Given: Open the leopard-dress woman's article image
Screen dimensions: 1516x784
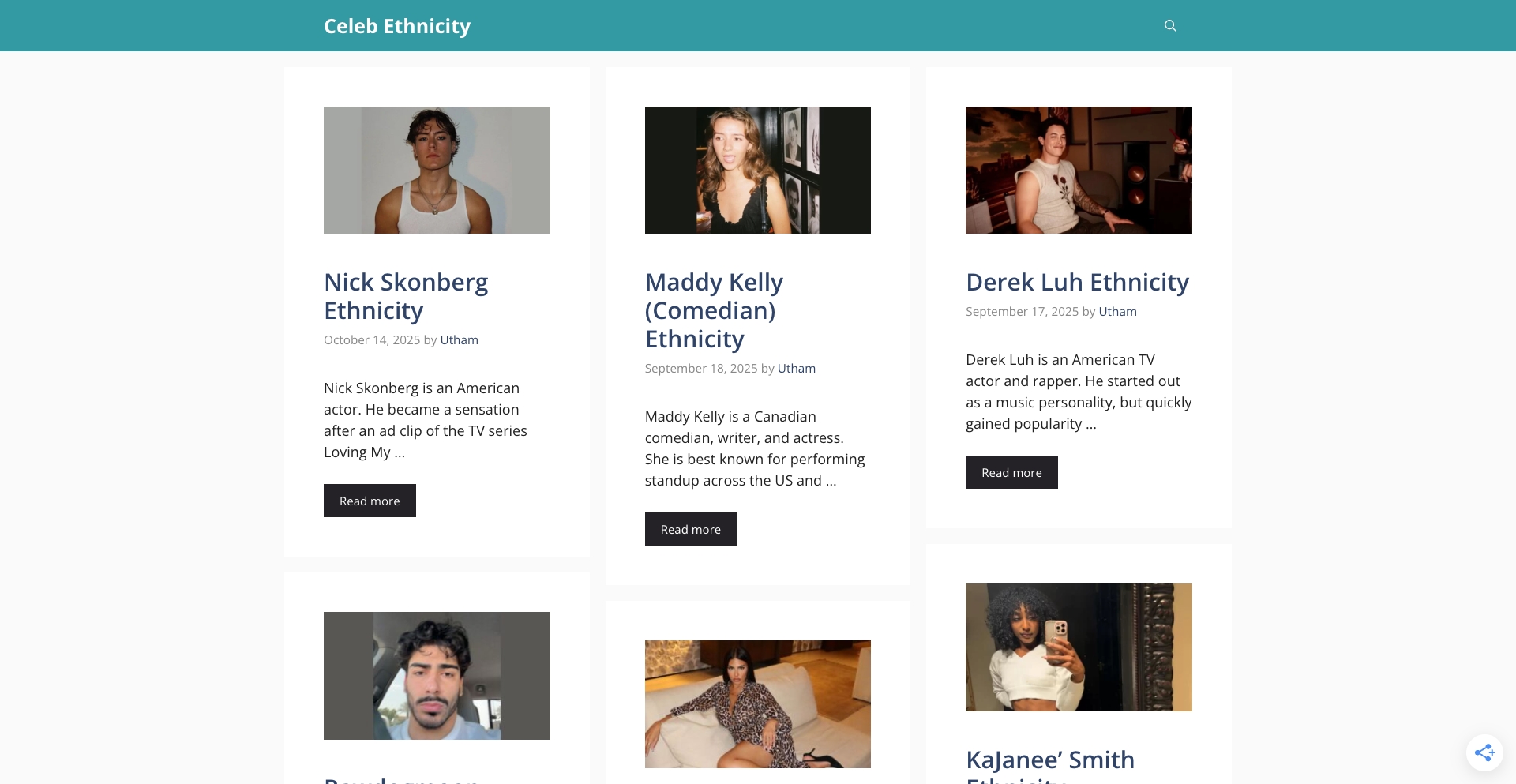Looking at the screenshot, I should tap(757, 703).
